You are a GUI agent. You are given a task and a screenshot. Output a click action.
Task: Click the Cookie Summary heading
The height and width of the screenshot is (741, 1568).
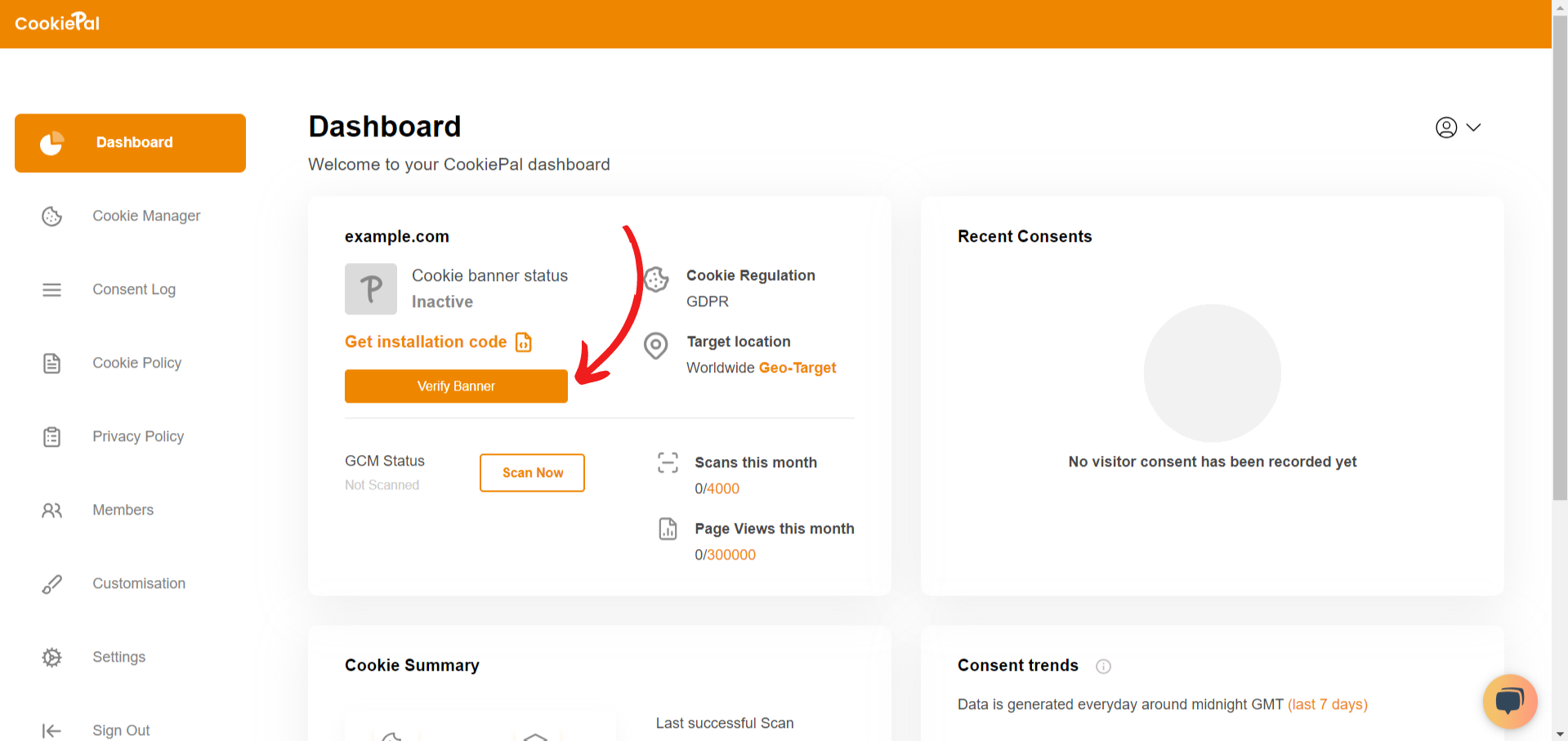(x=412, y=665)
